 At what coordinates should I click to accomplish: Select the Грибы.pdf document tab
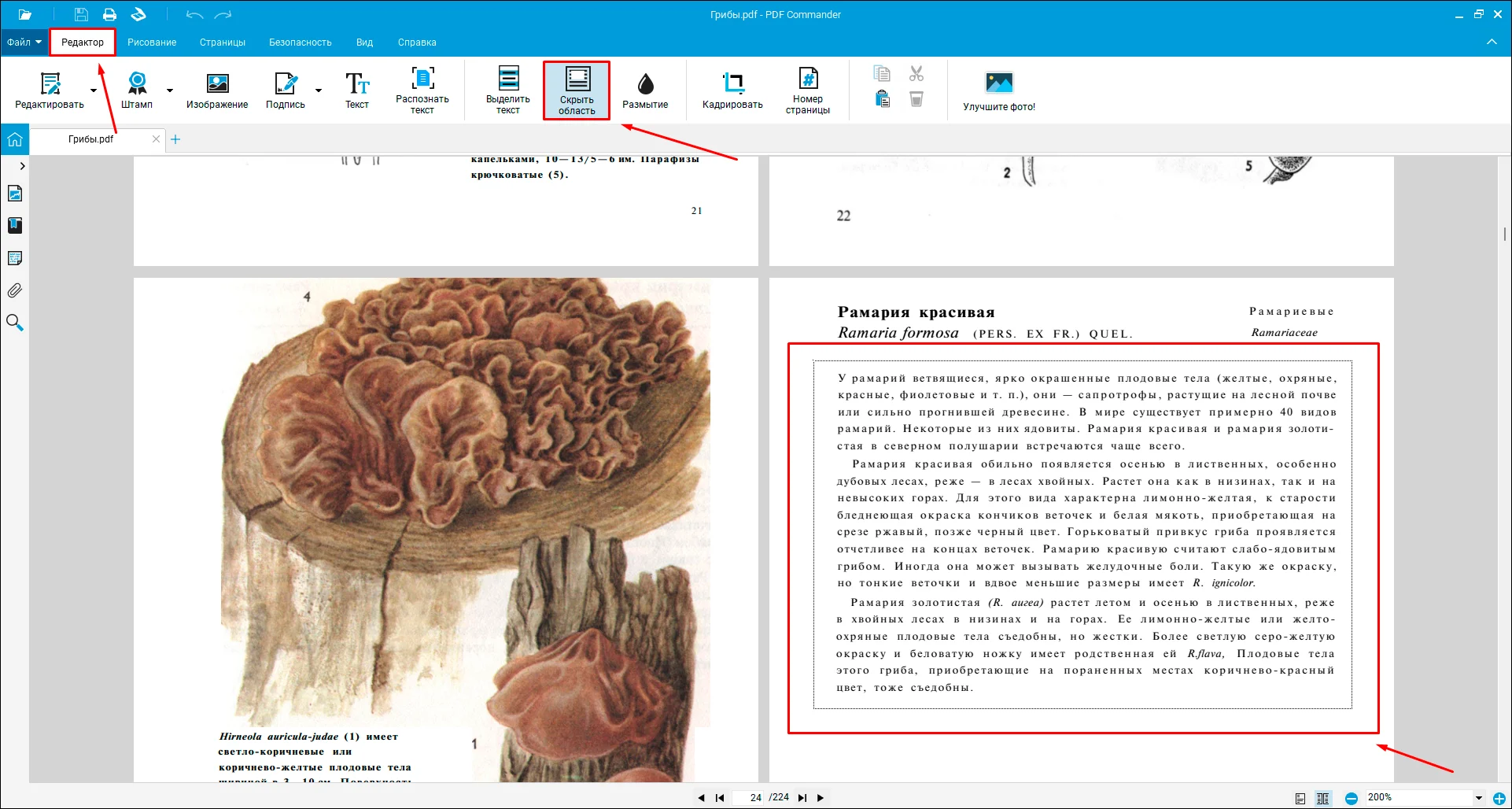[90, 139]
